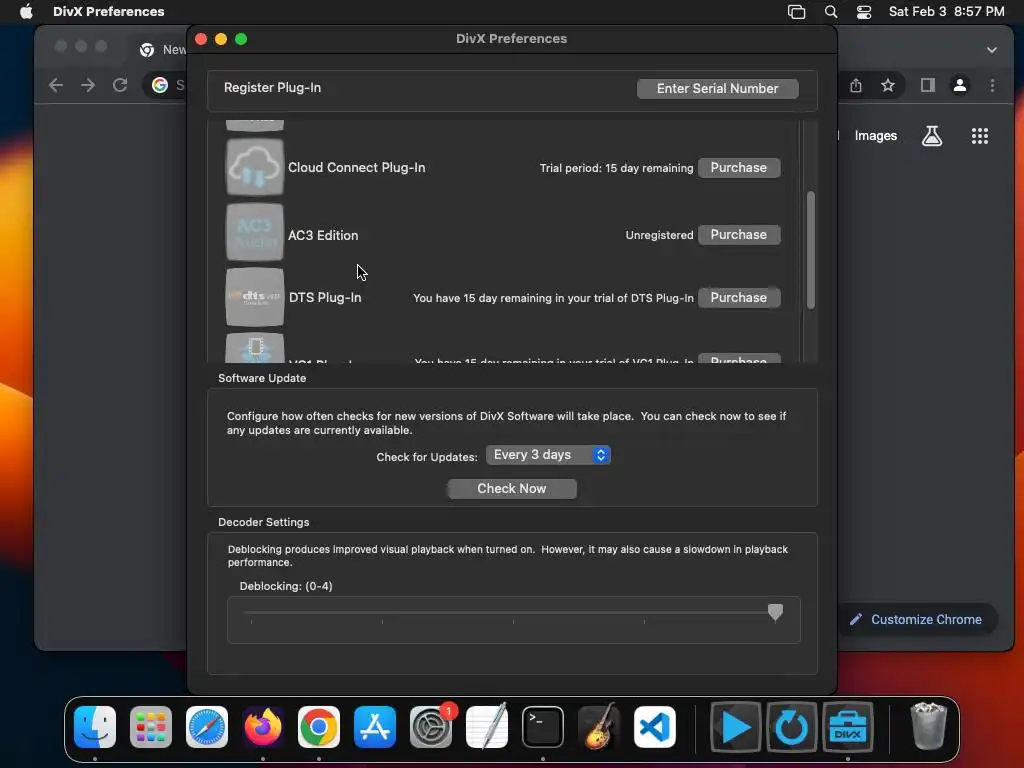Viewport: 1024px width, 768px height.
Task: Go forward in the Chrome window
Action: (x=88, y=85)
